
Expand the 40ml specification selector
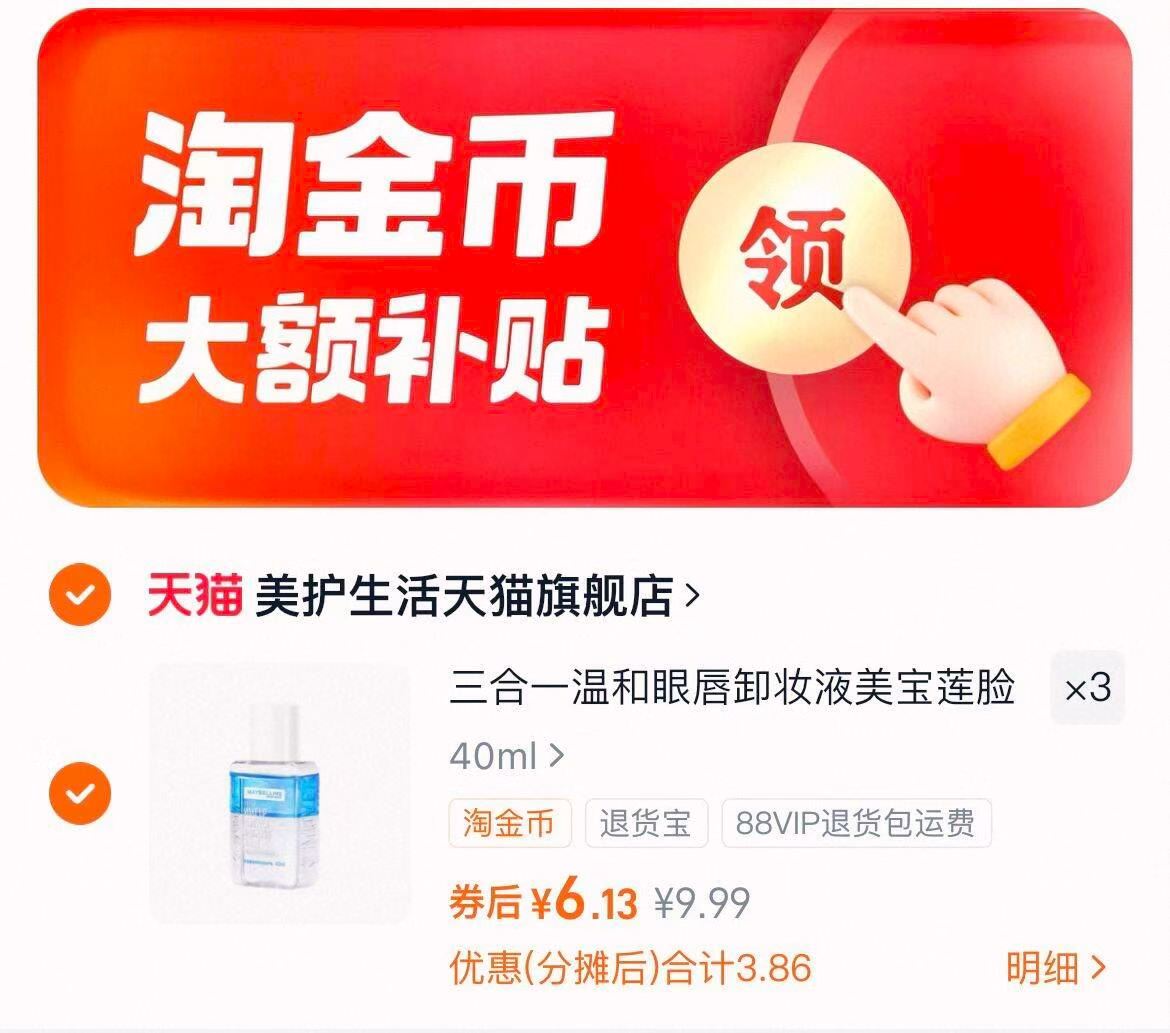507,756
